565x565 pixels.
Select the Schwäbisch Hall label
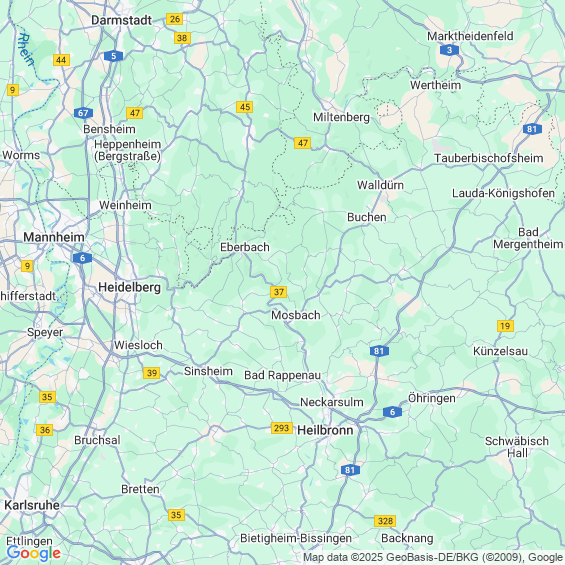(x=517, y=447)
